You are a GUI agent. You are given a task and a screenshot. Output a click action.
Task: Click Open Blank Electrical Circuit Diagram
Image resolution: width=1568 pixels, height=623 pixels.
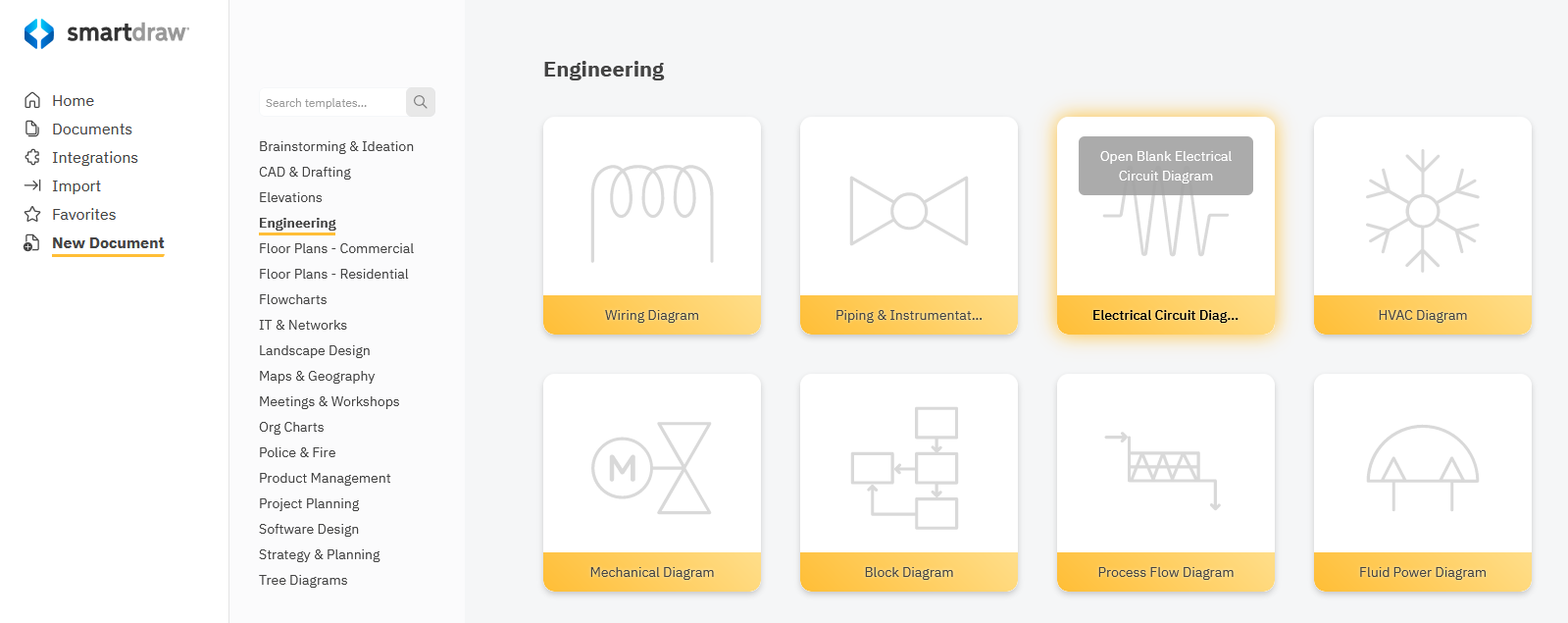pos(1165,165)
